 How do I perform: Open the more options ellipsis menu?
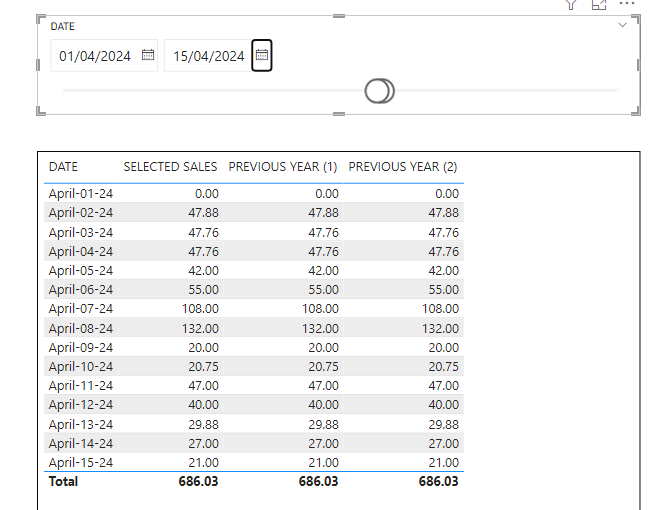pyautogui.click(x=627, y=3)
